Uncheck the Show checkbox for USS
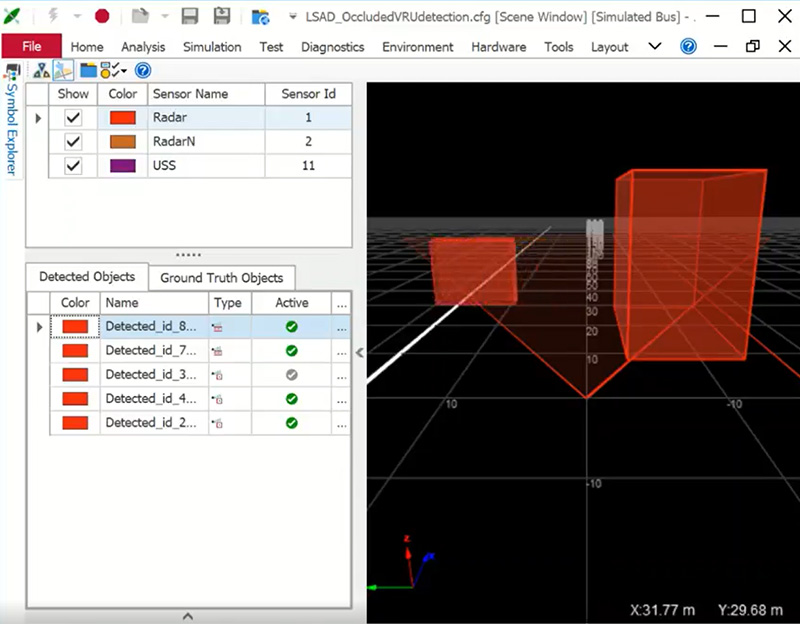800x624 pixels. pyautogui.click(x=73, y=165)
